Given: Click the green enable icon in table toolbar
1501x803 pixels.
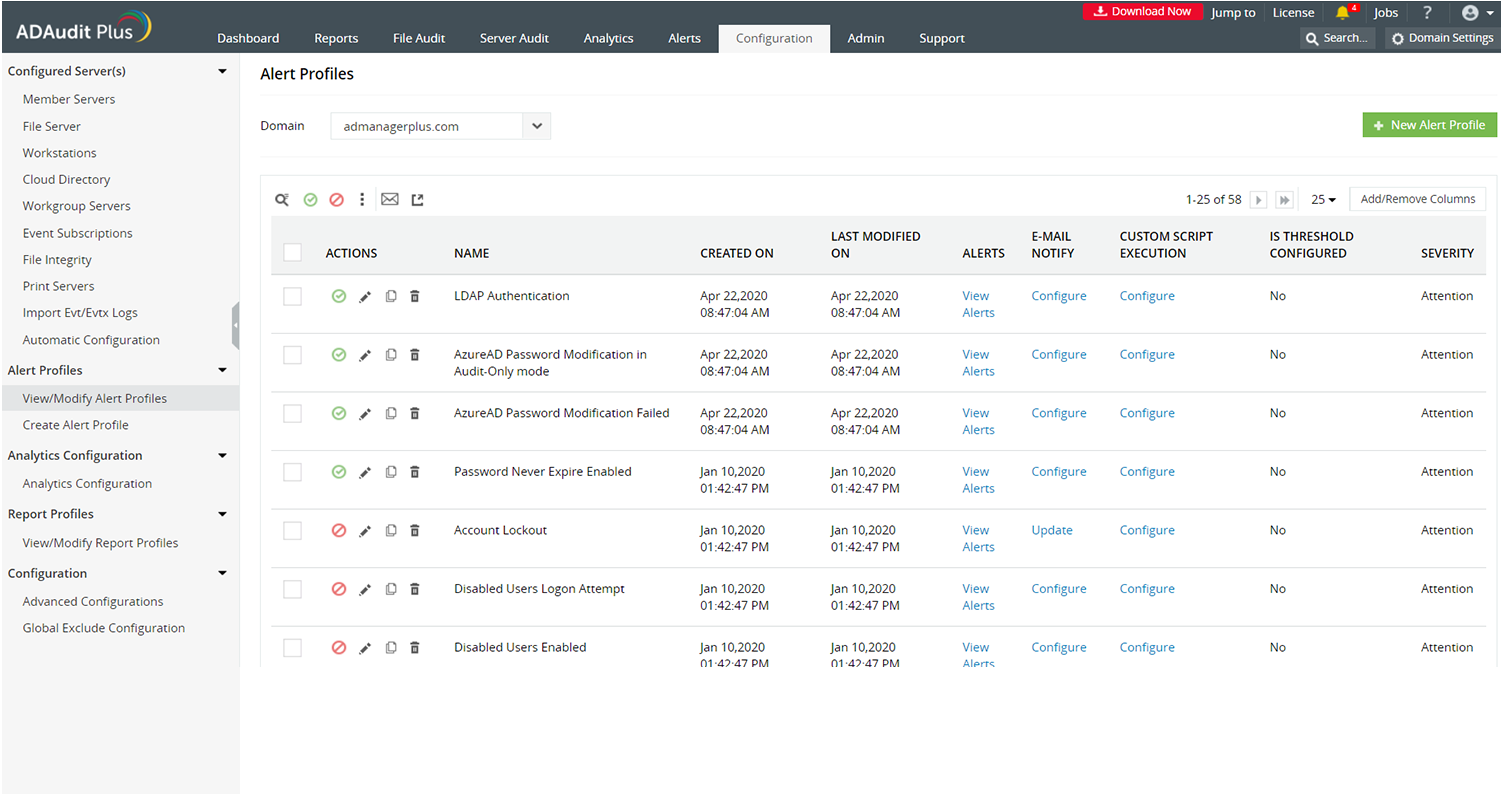Looking at the screenshot, I should 310,200.
